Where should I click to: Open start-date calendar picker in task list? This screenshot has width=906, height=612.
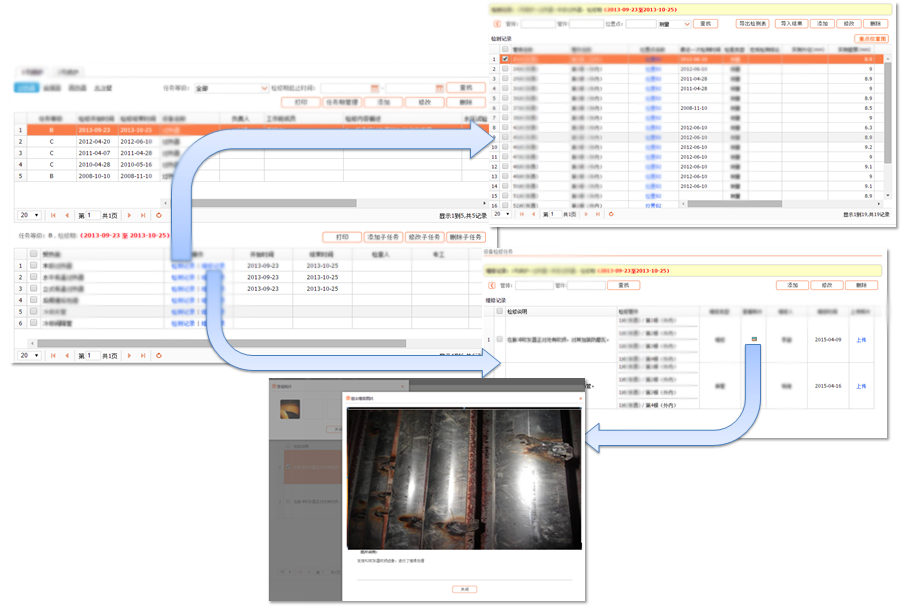pos(374,88)
